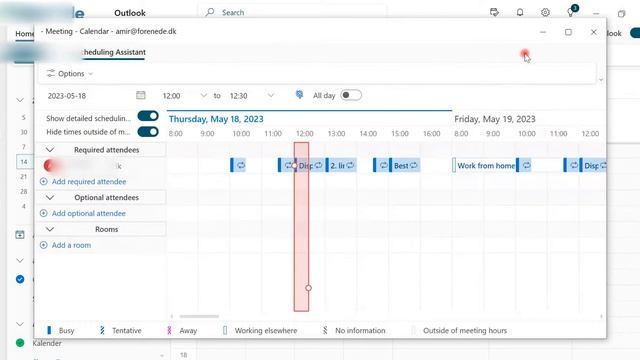Click the plus icon beside Add a room

coord(44,245)
